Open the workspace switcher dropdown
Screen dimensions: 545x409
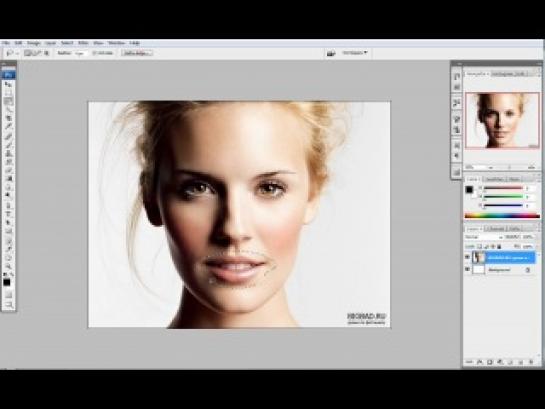tap(355, 53)
